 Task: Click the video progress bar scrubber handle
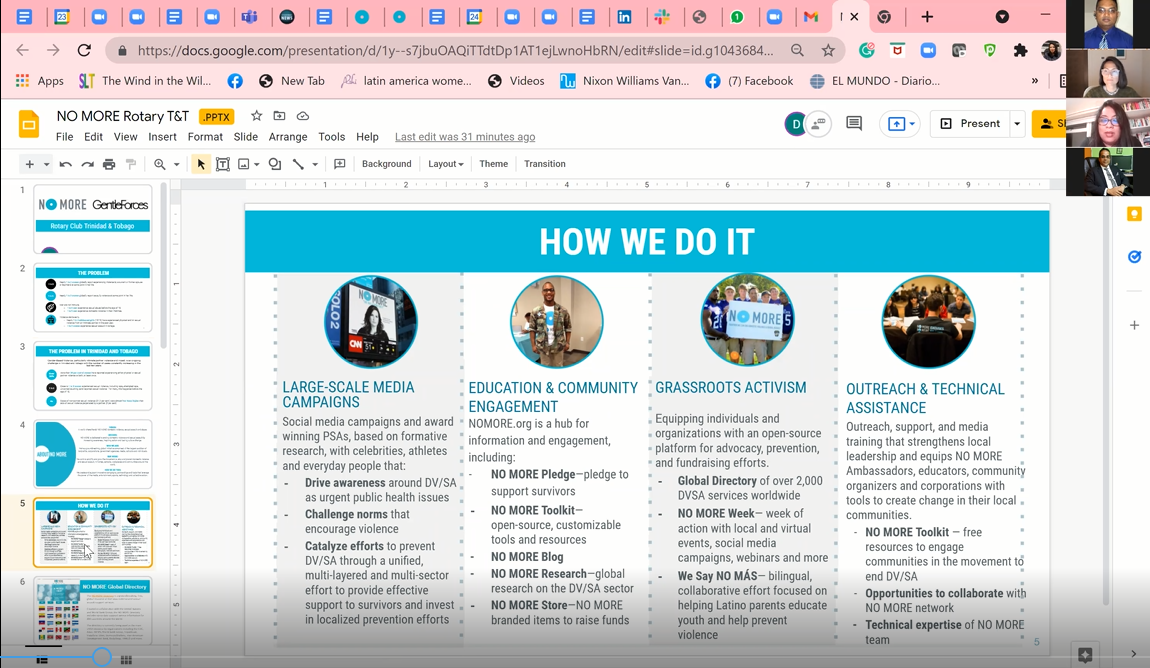click(102, 656)
